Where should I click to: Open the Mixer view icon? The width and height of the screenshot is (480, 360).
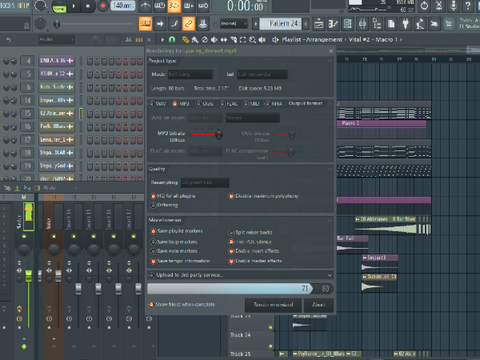click(362, 24)
